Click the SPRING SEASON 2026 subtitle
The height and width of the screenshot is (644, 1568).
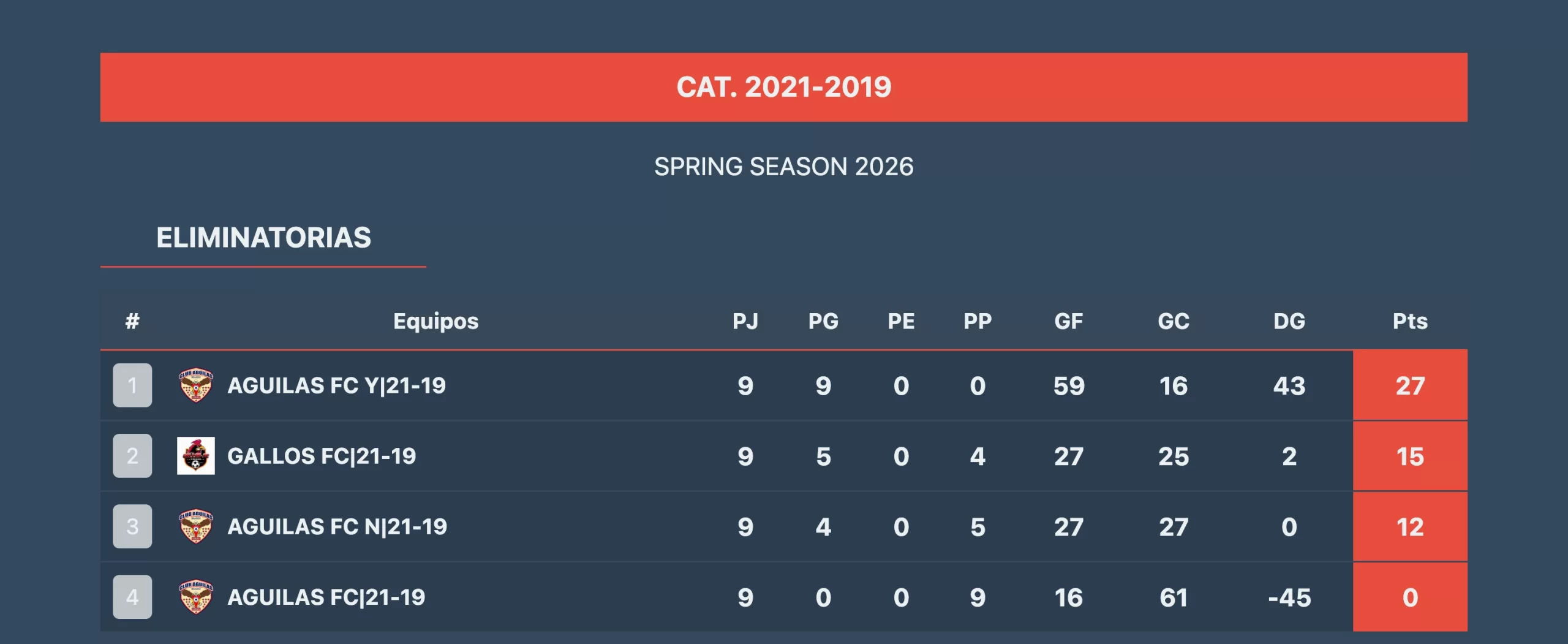click(x=783, y=167)
